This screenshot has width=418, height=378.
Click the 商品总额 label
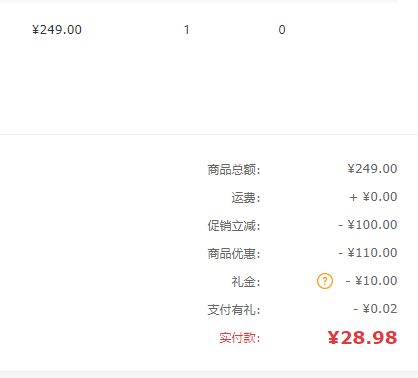point(234,170)
